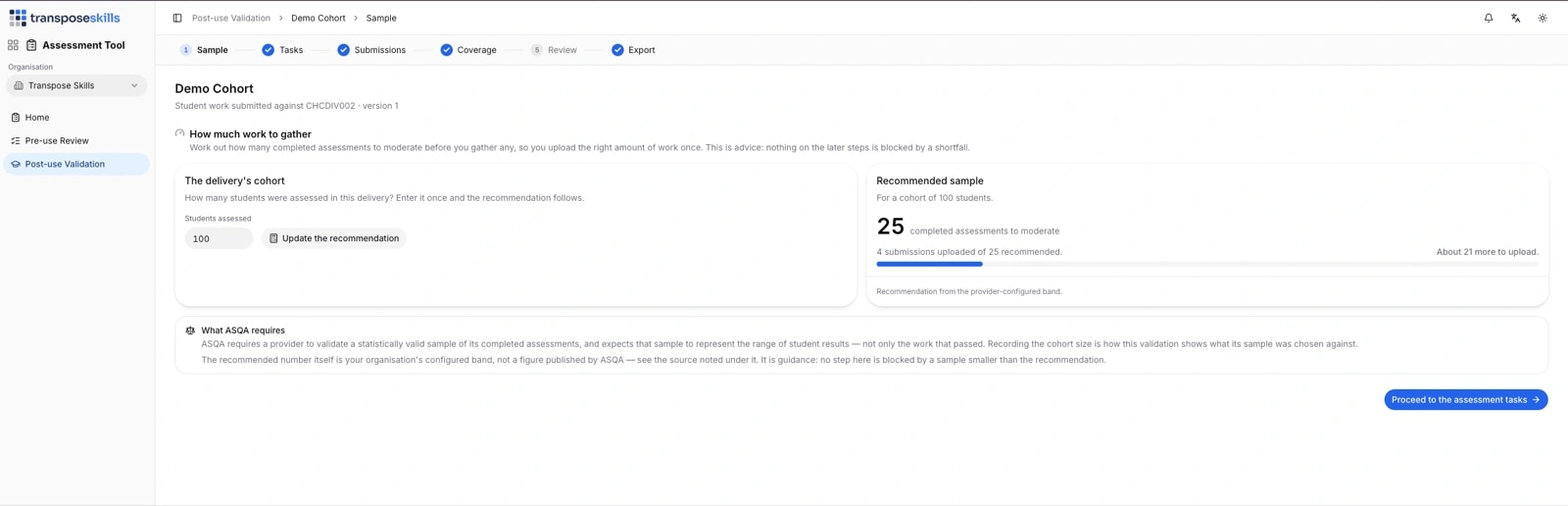Screen dimensions: 1568x506
Task: Open the language translate icon
Action: (1515, 18)
